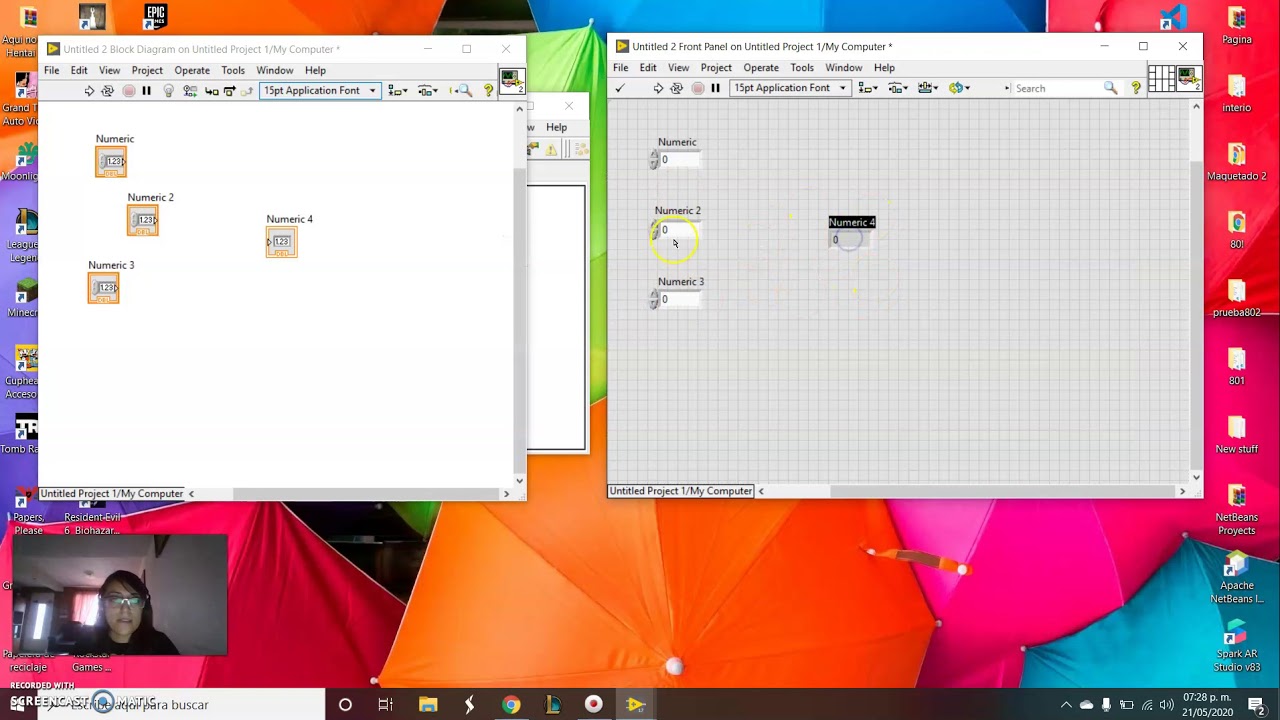The image size is (1280, 720).
Task: Click Run Continuously in Front Panel toolbar
Action: pos(677,88)
